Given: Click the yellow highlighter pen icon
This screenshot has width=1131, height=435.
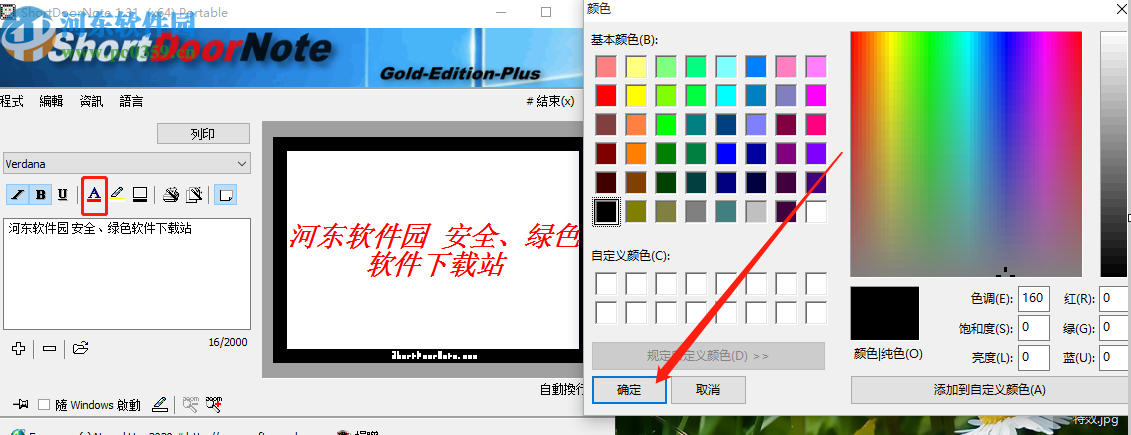Looking at the screenshot, I should tap(118, 194).
